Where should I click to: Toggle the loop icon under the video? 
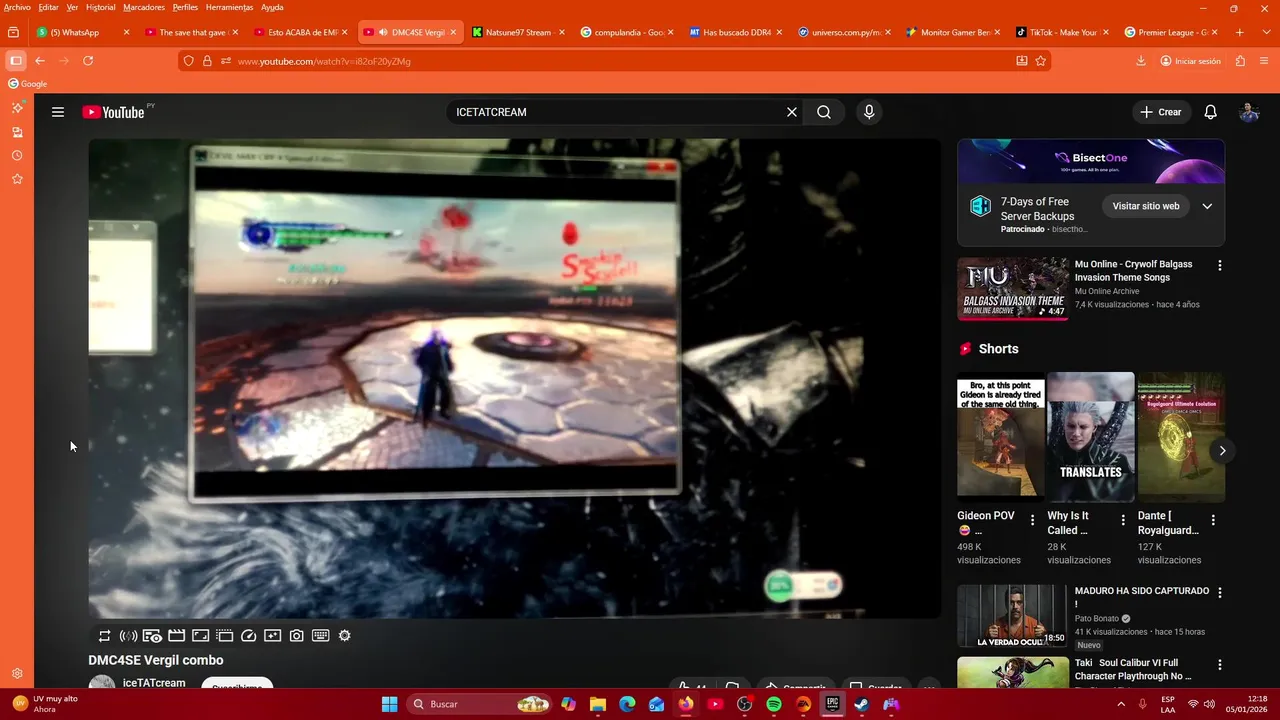[x=104, y=636]
